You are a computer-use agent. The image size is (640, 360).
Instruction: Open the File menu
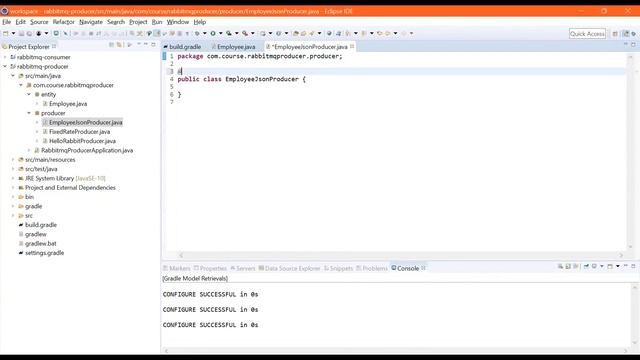click(x=7, y=22)
